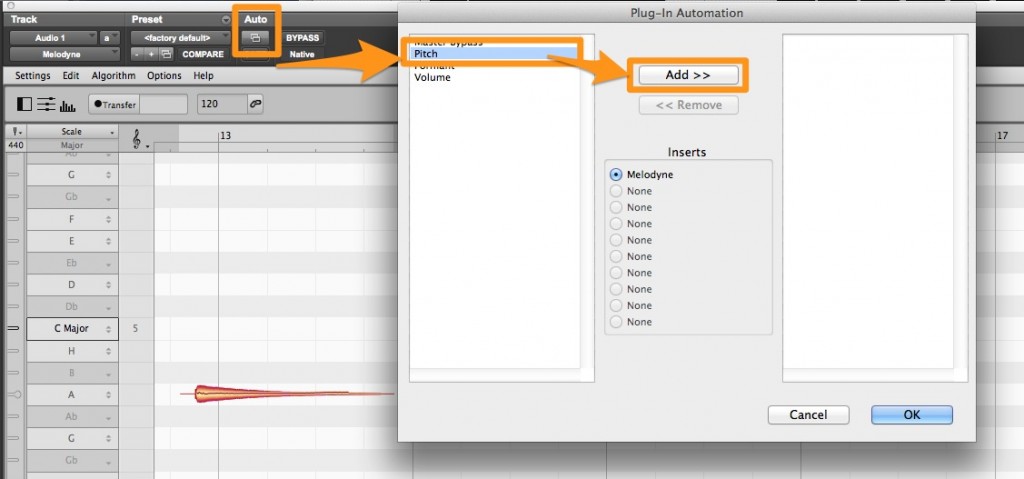The height and width of the screenshot is (479, 1024).
Task: Select the Melodyne insert radio button
Action: (615, 174)
